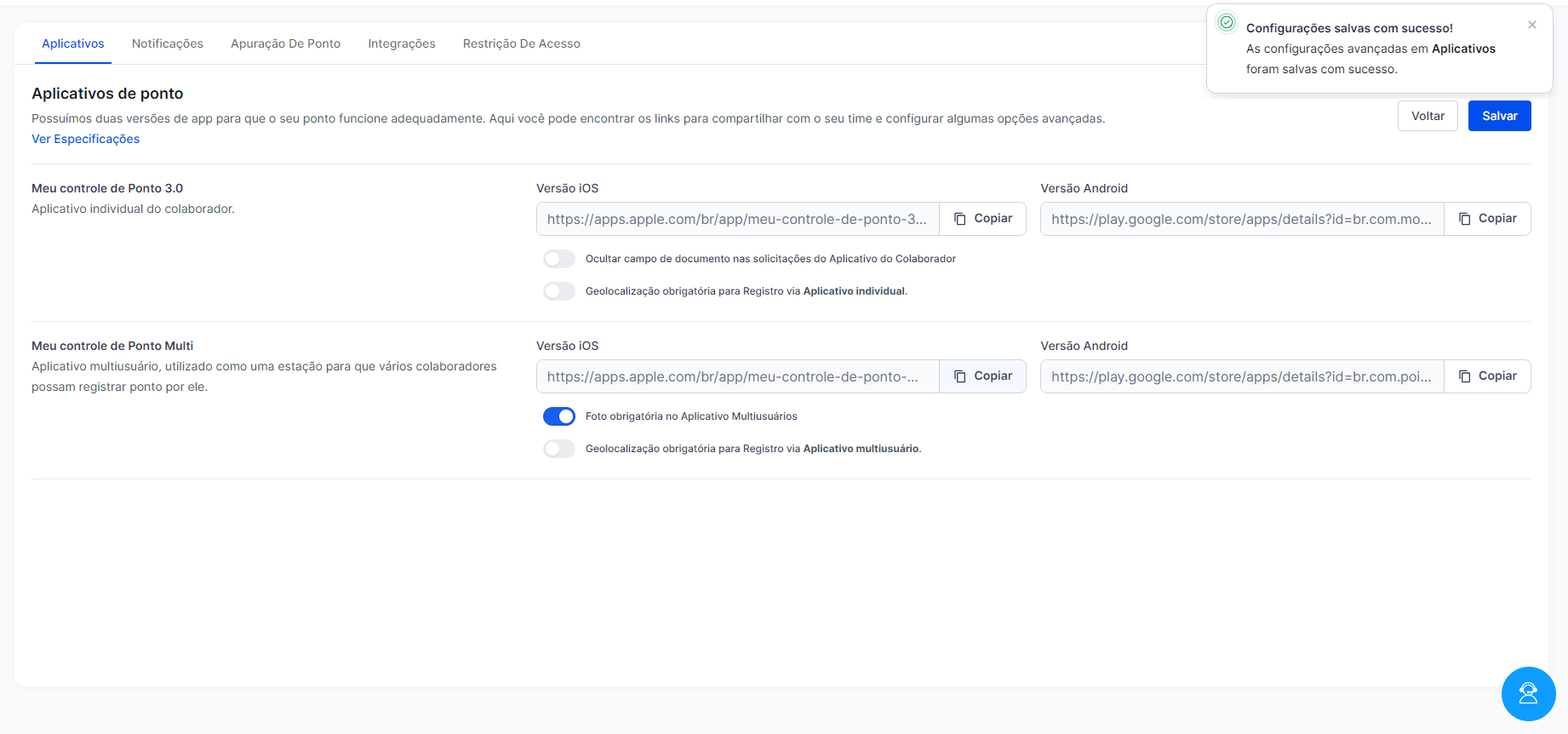Click the 'Meu controle de Ponto Multi' title
Image resolution: width=1568 pixels, height=734 pixels.
pyautogui.click(x=112, y=346)
